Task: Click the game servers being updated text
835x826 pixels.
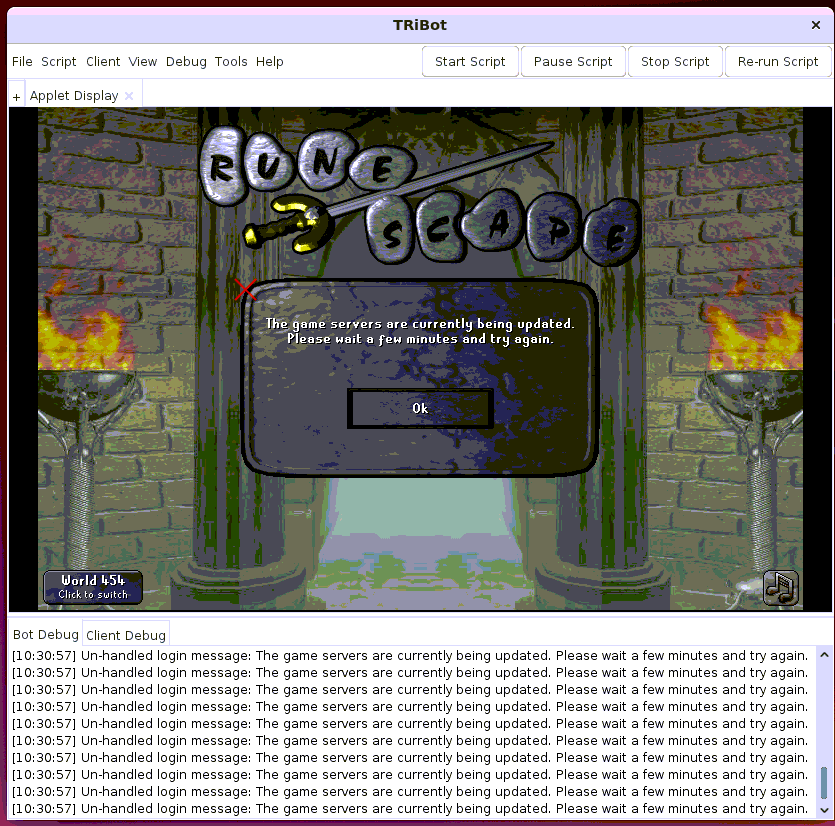Action: tap(420, 331)
